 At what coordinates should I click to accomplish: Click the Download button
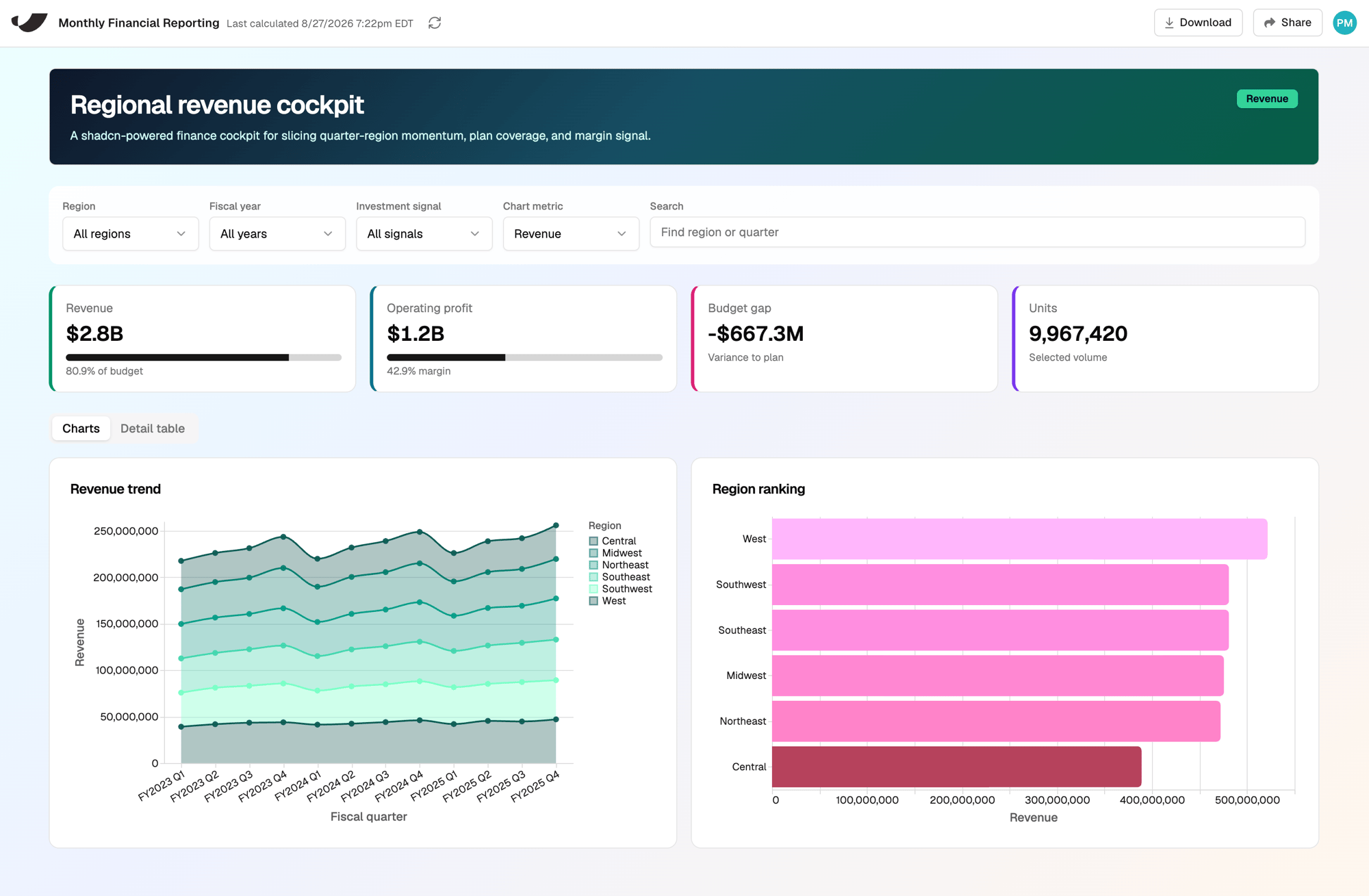pyautogui.click(x=1198, y=23)
